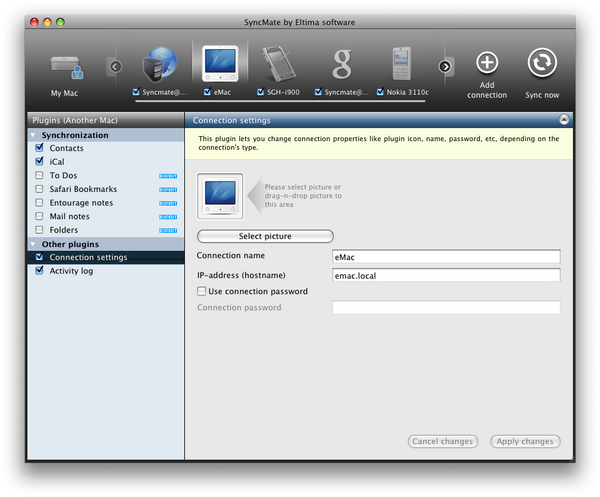Toggle the iCal plugin checkbox
This screenshot has height=497, width=600.
point(39,161)
